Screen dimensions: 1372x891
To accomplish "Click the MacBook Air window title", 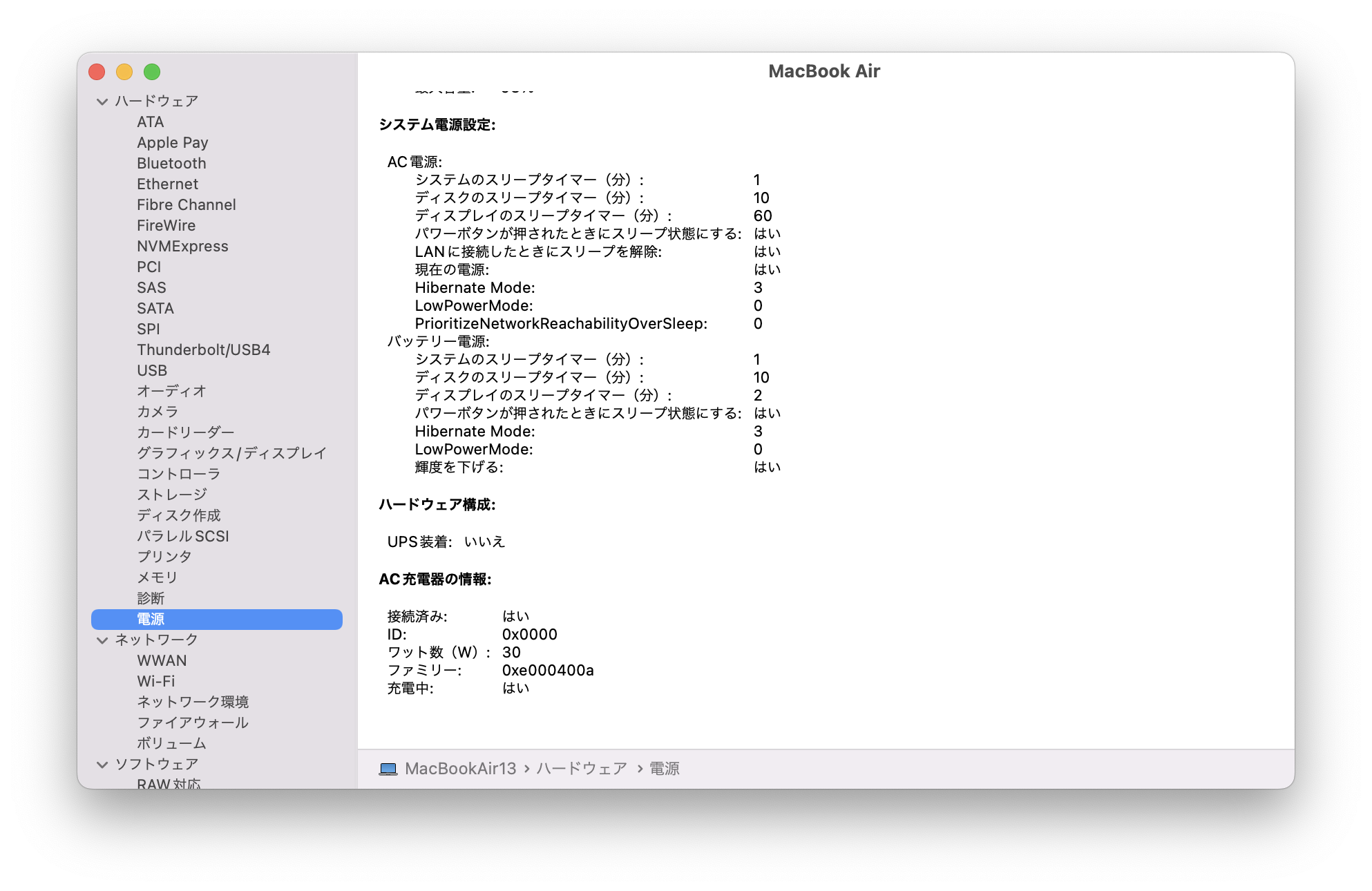I will tap(823, 71).
